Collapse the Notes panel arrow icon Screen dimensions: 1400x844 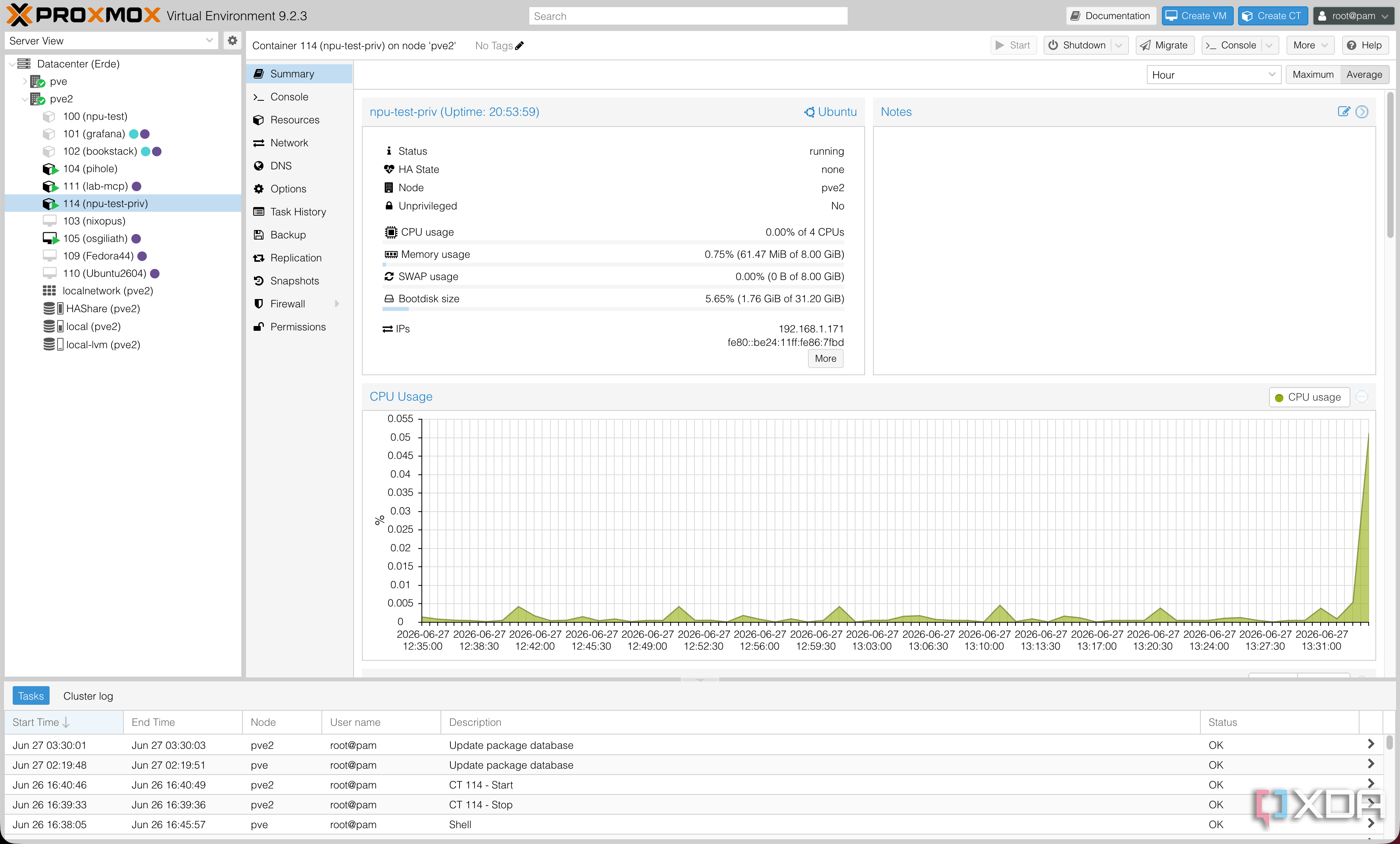[1362, 111]
